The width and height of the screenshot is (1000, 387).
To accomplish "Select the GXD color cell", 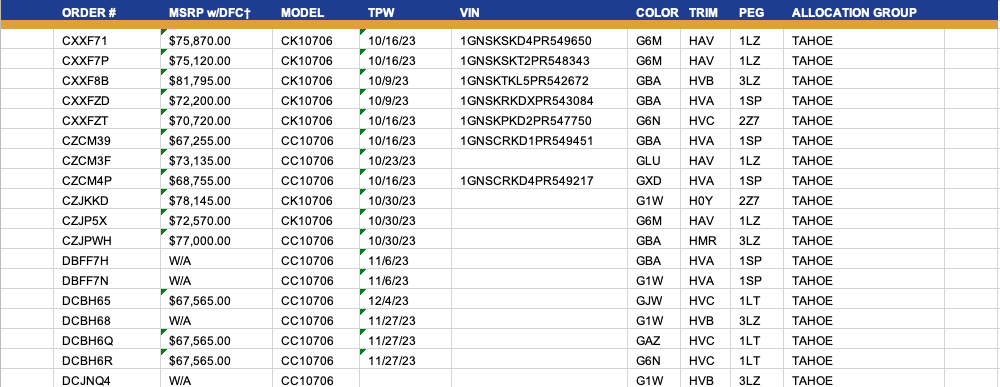I will [x=654, y=181].
